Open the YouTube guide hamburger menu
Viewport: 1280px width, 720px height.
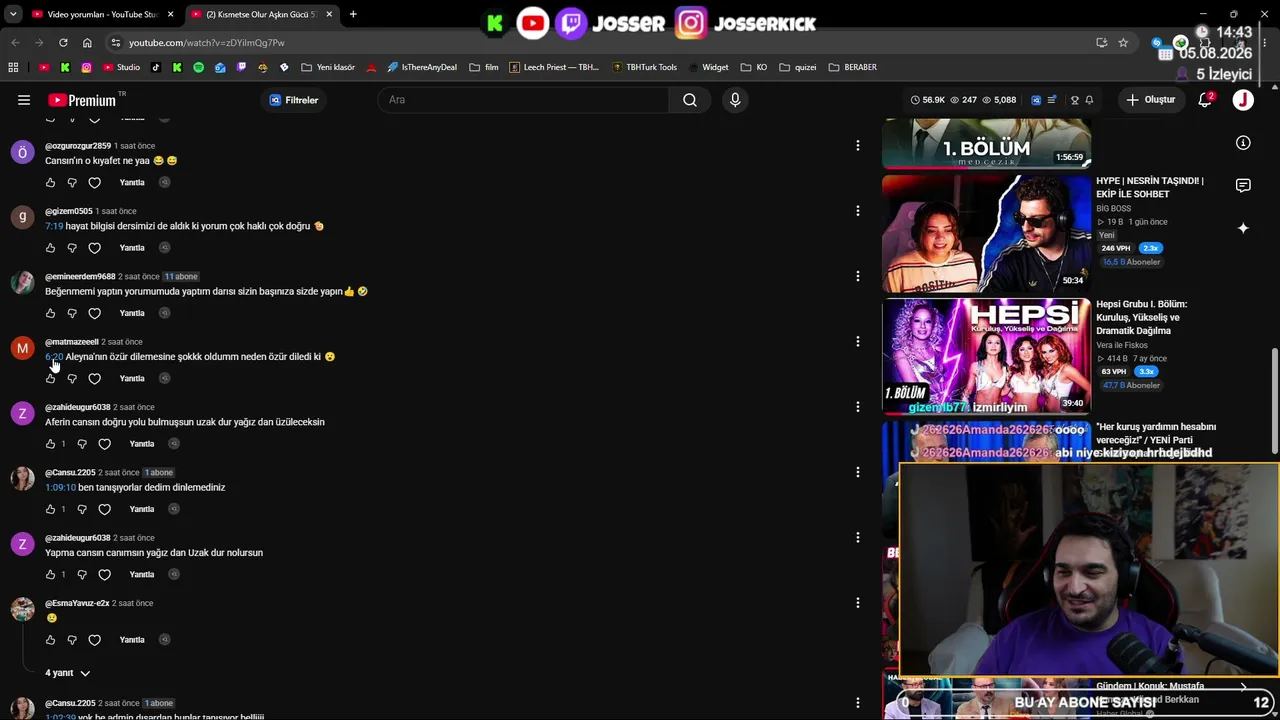point(24,100)
